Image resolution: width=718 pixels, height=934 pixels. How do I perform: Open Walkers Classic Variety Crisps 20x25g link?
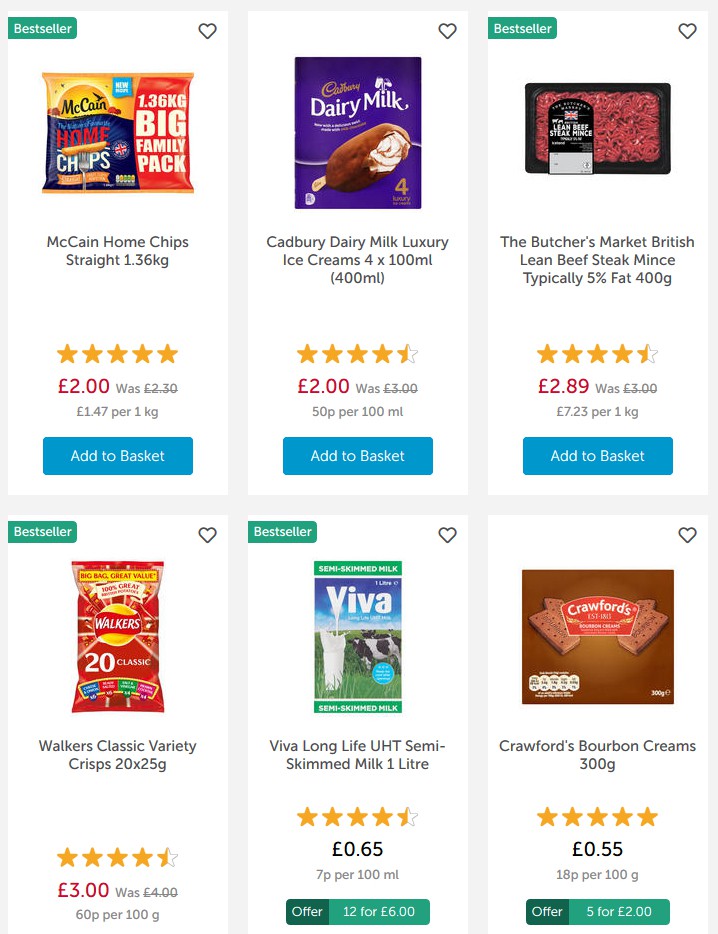coord(118,755)
